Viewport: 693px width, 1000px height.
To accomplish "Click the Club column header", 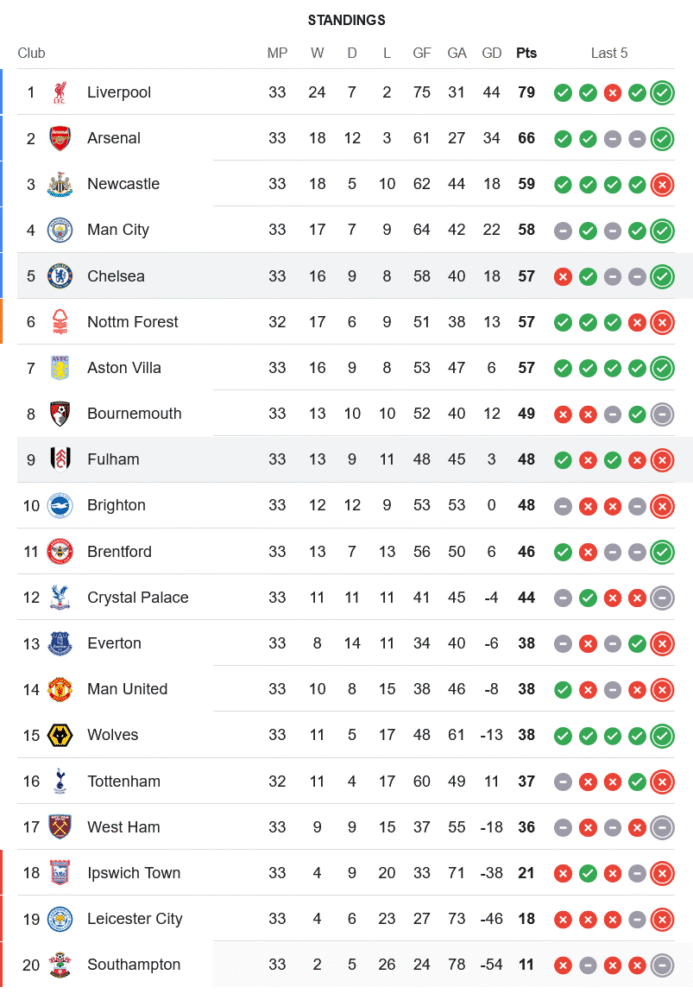I will tap(31, 53).
